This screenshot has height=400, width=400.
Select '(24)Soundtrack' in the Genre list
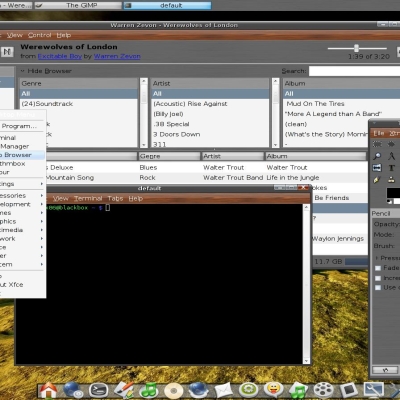pyautogui.click(x=79, y=104)
